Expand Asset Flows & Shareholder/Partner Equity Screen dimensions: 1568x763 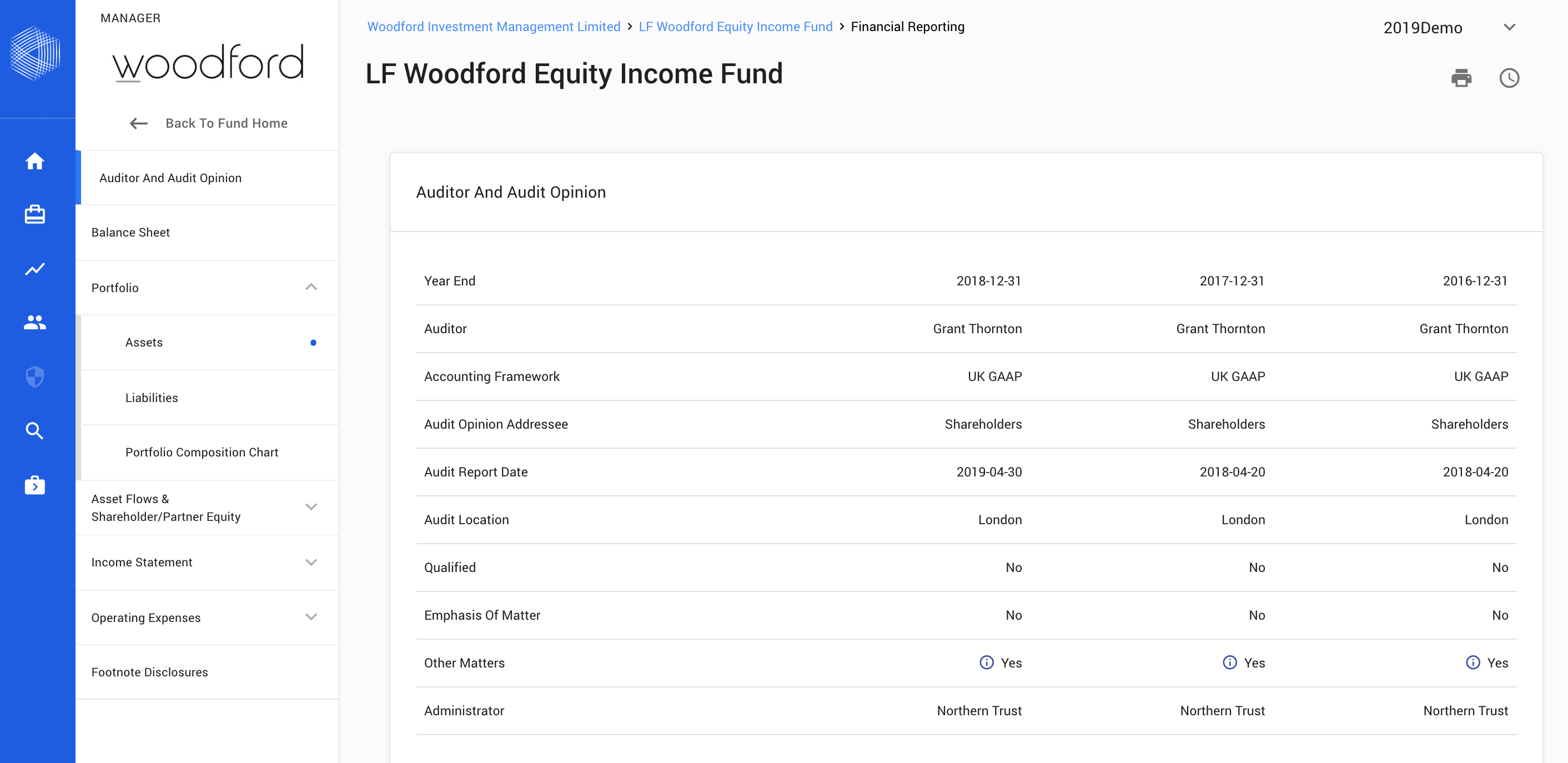[310, 507]
